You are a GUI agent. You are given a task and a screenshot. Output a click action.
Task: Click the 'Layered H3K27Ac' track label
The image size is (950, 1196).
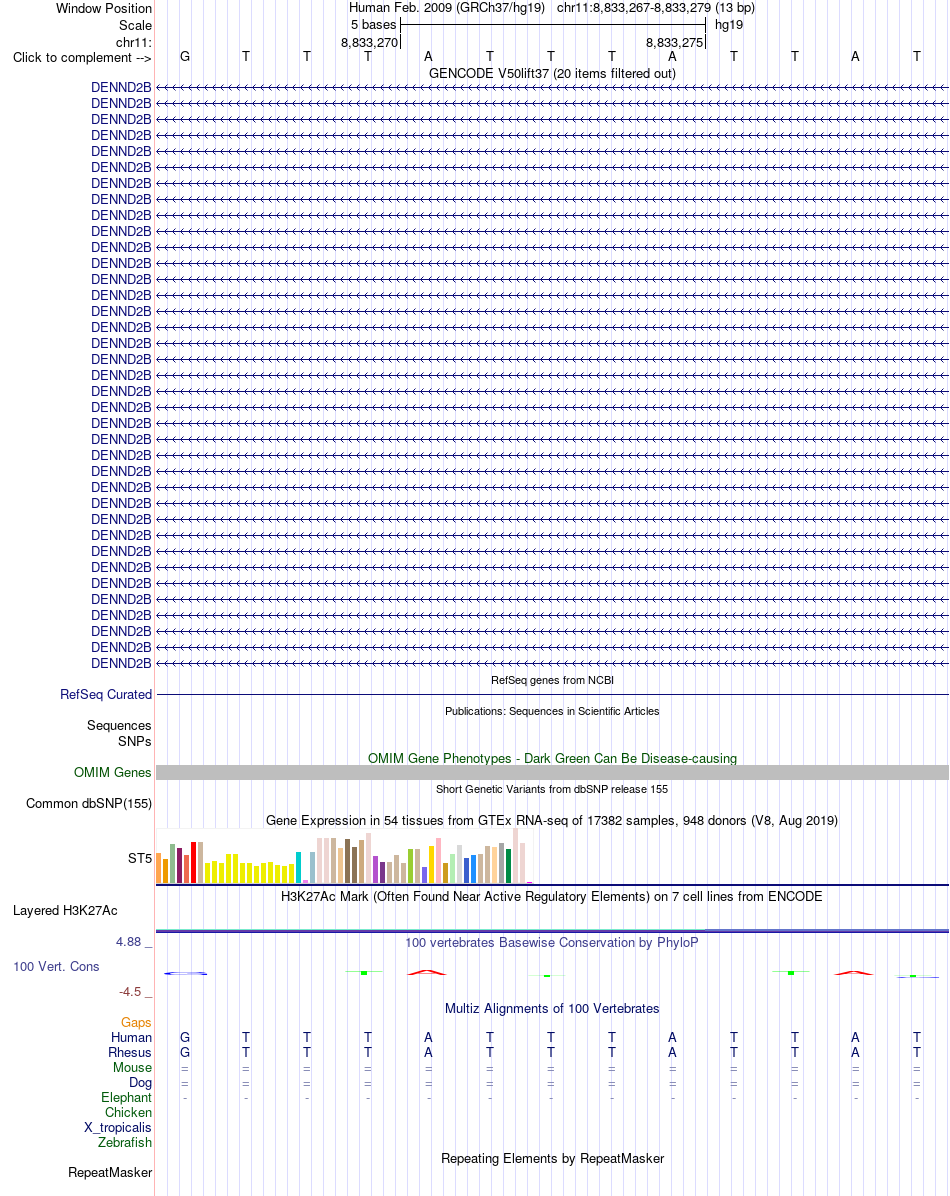pos(65,911)
